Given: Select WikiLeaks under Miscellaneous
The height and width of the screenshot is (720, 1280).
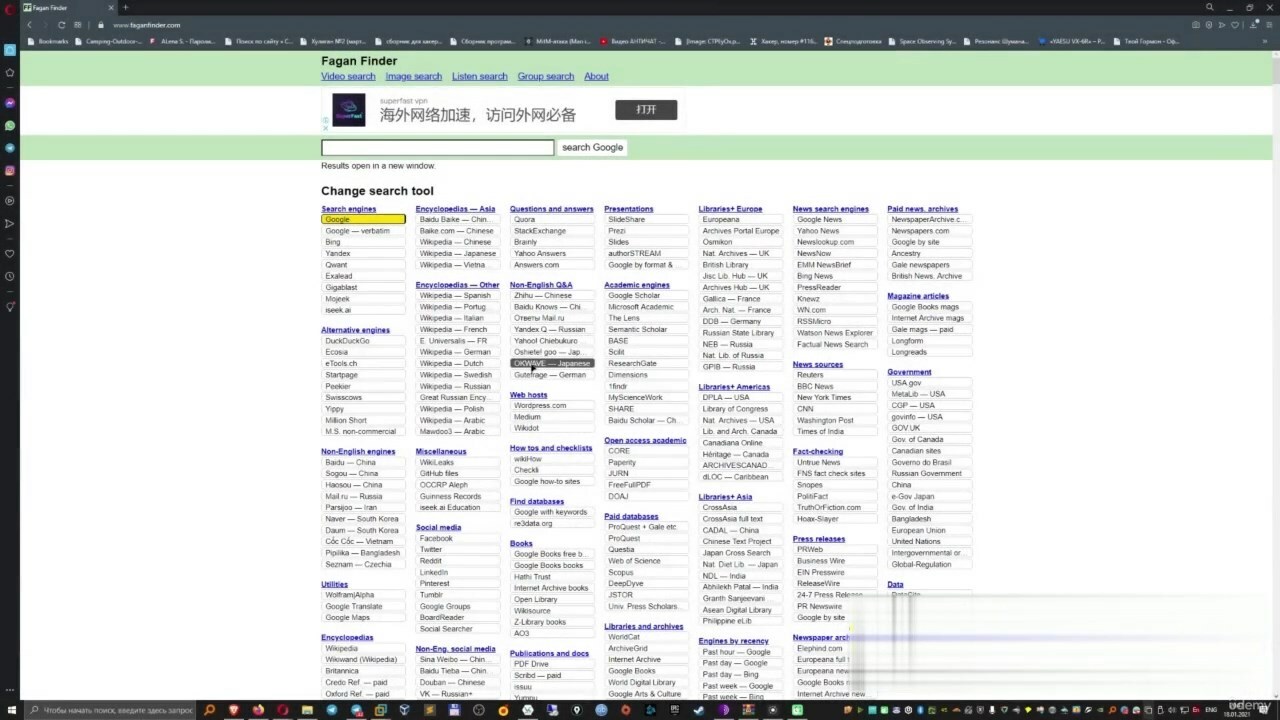Looking at the screenshot, I should (x=458, y=462).
